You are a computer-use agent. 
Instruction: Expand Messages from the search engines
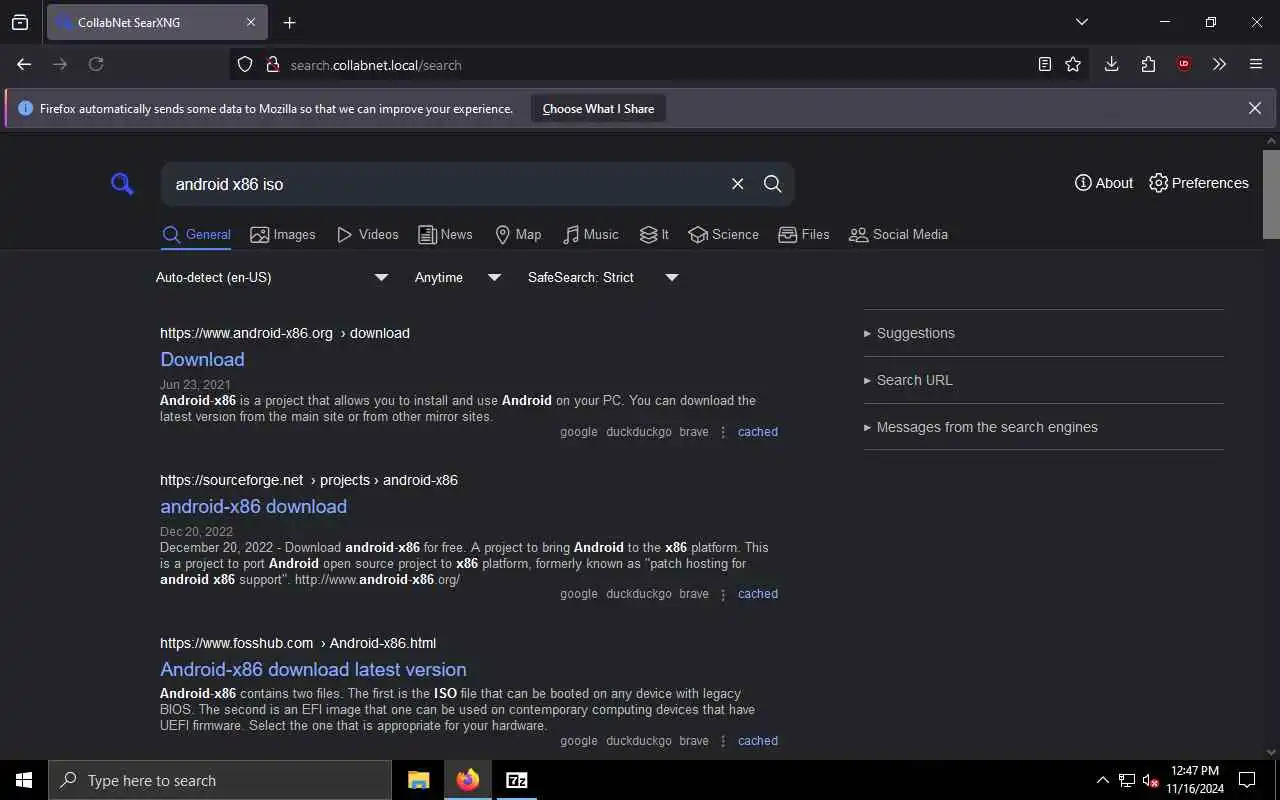coord(1043,427)
